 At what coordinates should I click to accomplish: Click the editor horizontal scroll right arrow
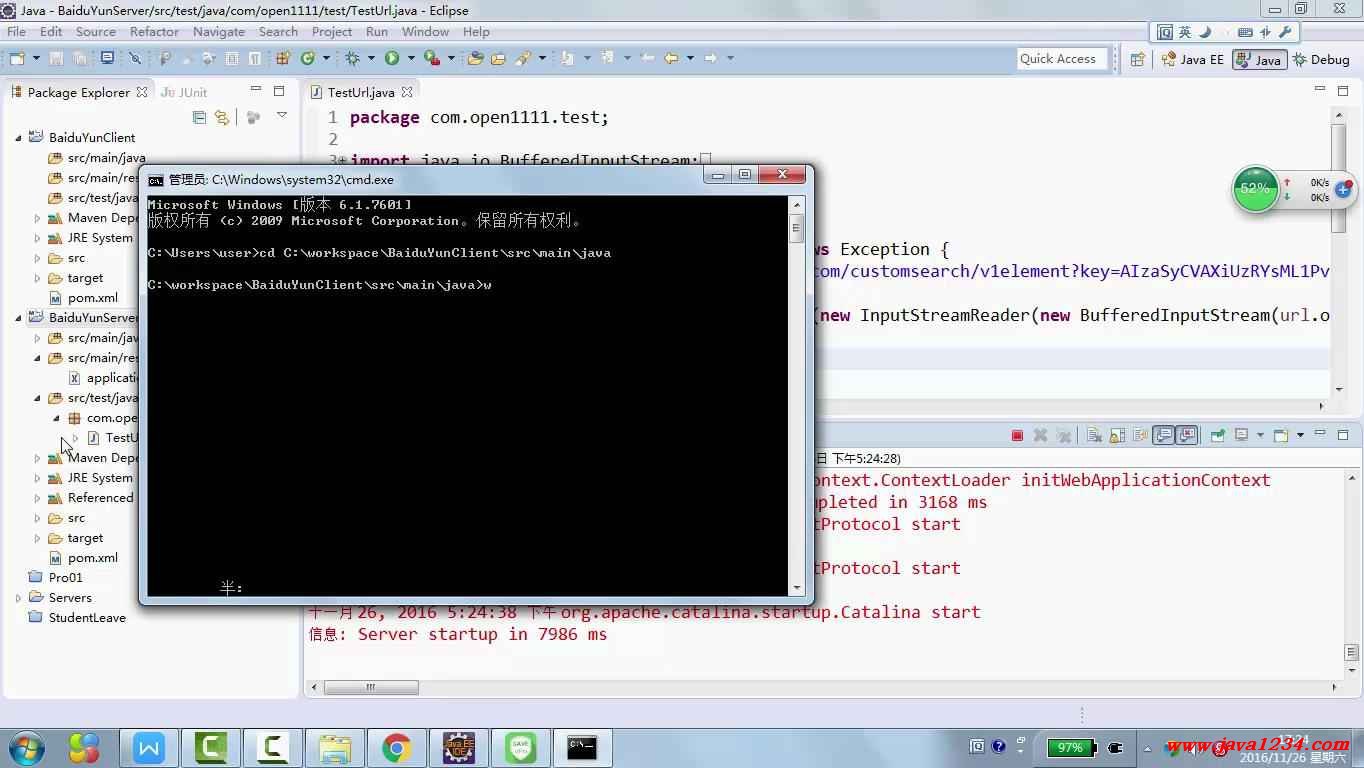[1321, 406]
